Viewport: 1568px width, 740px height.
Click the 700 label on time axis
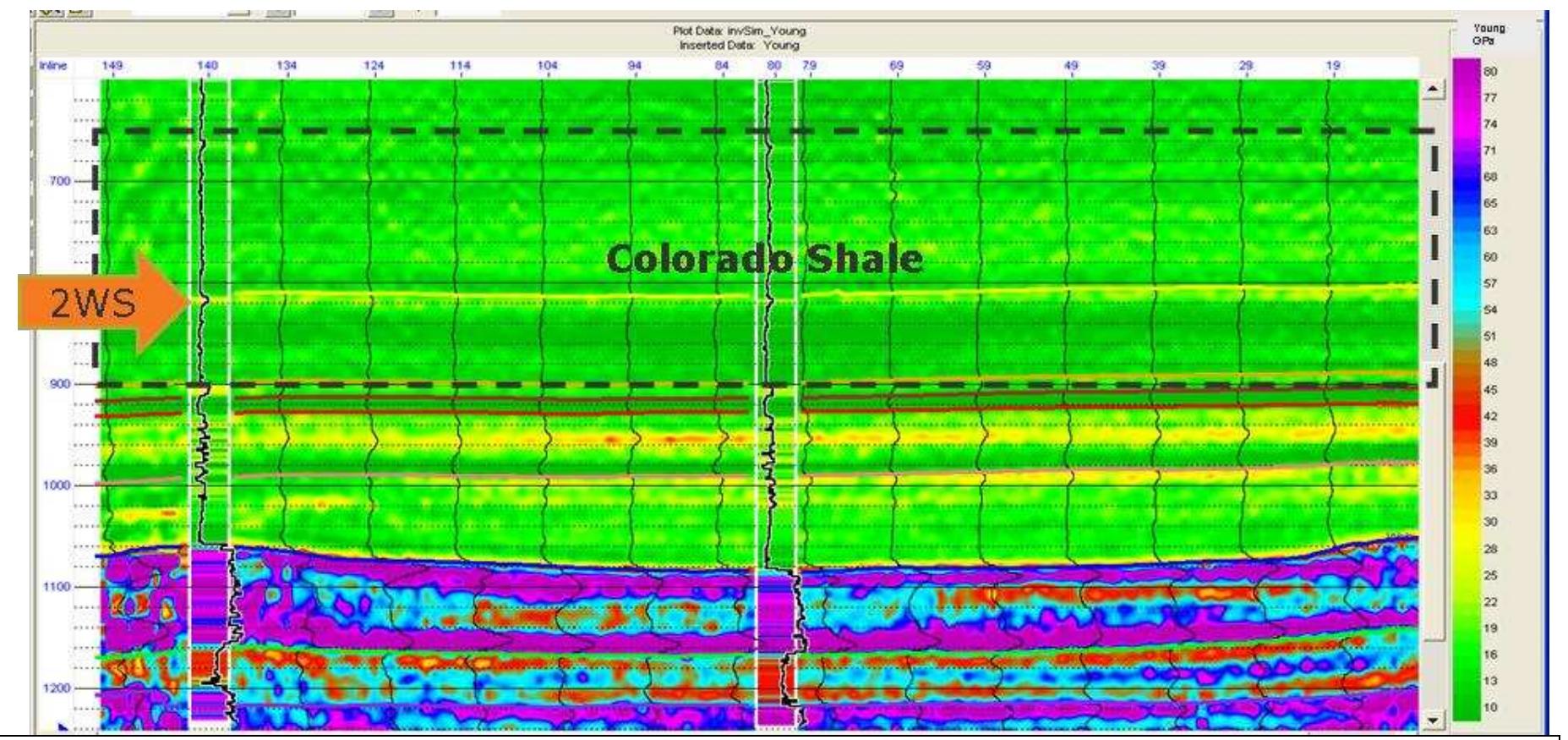pyautogui.click(x=59, y=181)
